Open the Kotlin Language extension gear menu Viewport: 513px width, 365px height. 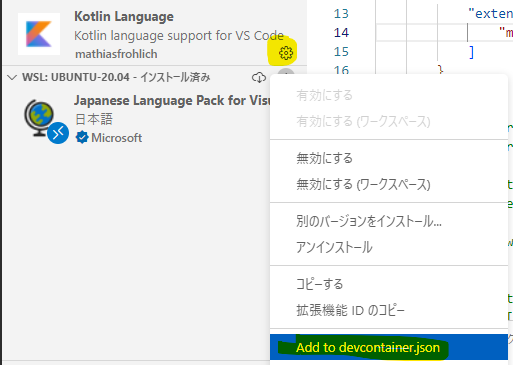[286, 53]
